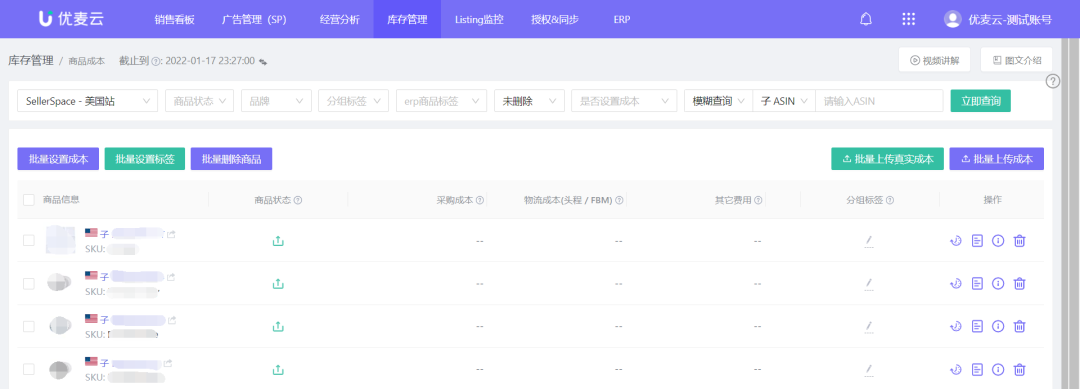Go to 授权&同步 tab

click(555, 19)
